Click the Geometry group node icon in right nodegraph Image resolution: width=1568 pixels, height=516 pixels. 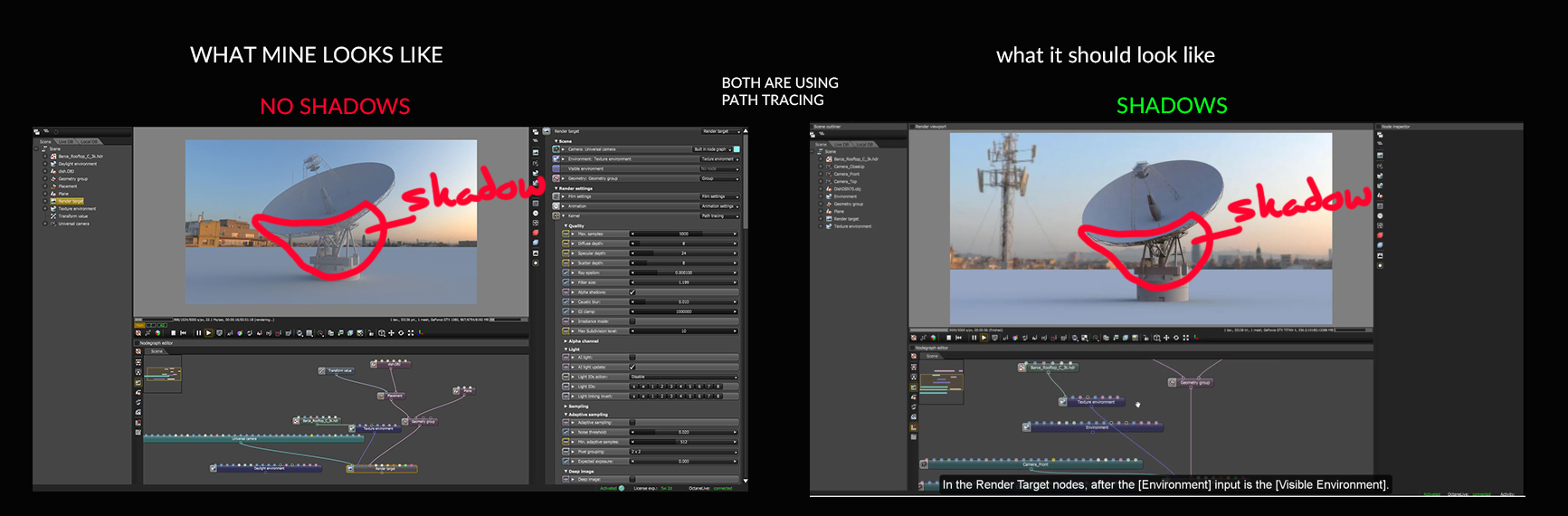point(1173,383)
